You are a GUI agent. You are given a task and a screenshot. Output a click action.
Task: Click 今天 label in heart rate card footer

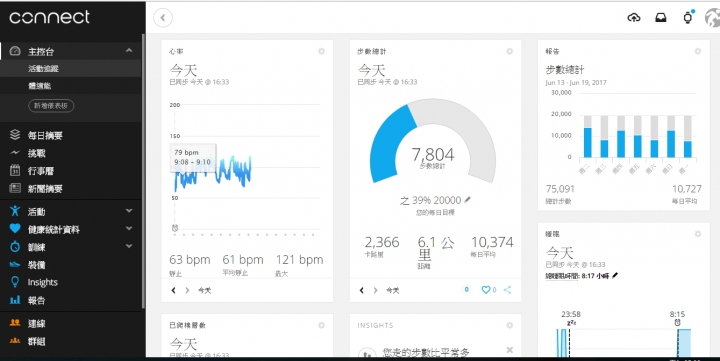(x=204, y=290)
